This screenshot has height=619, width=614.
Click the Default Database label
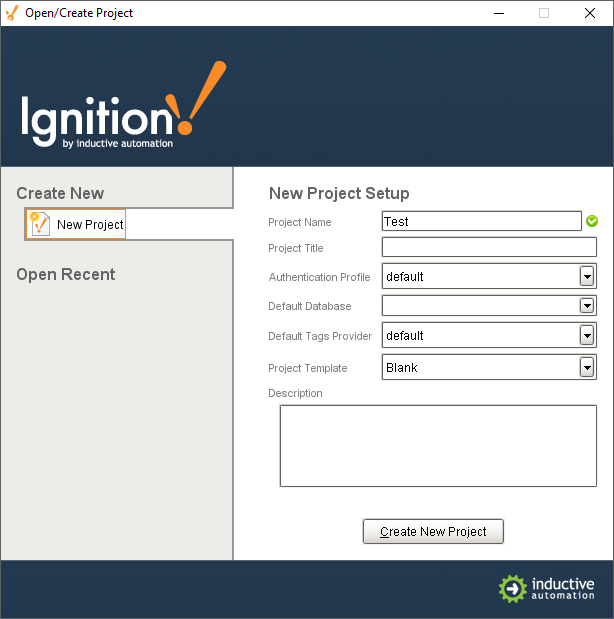coord(310,306)
